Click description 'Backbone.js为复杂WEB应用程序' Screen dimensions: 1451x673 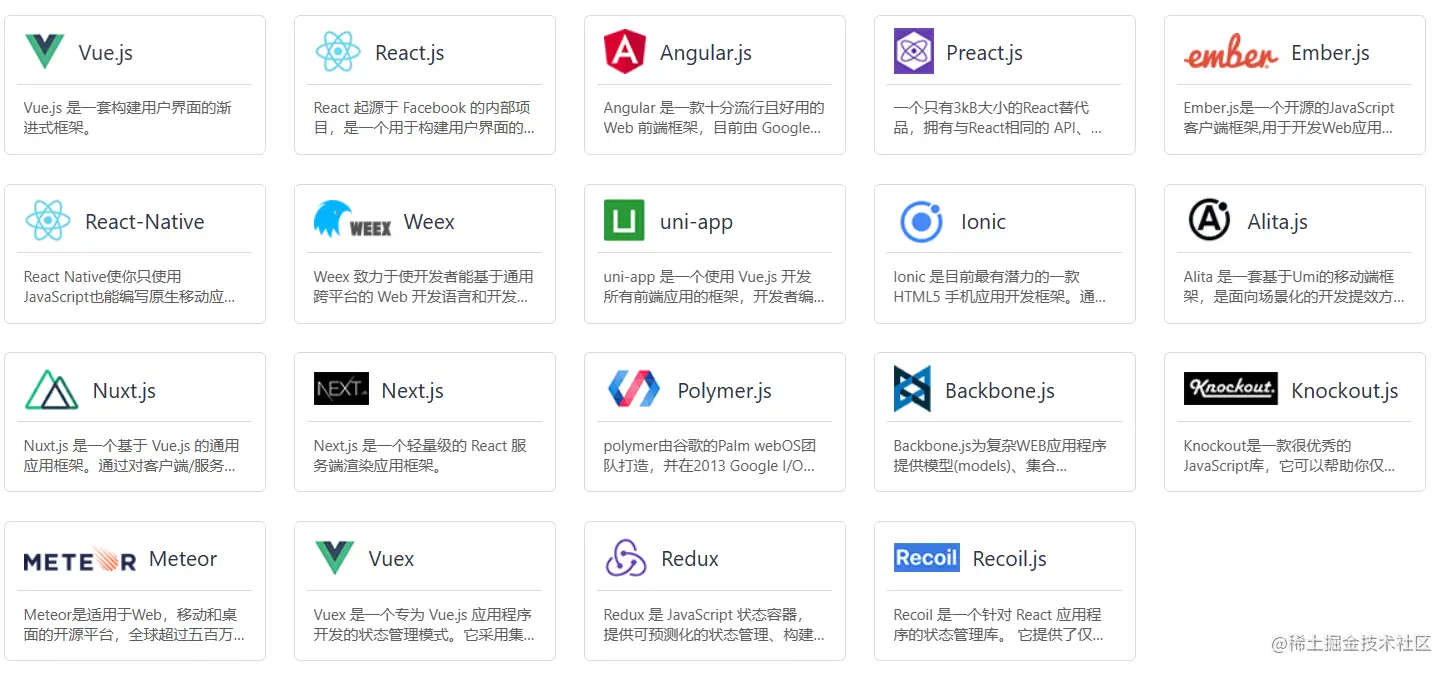(1000, 456)
